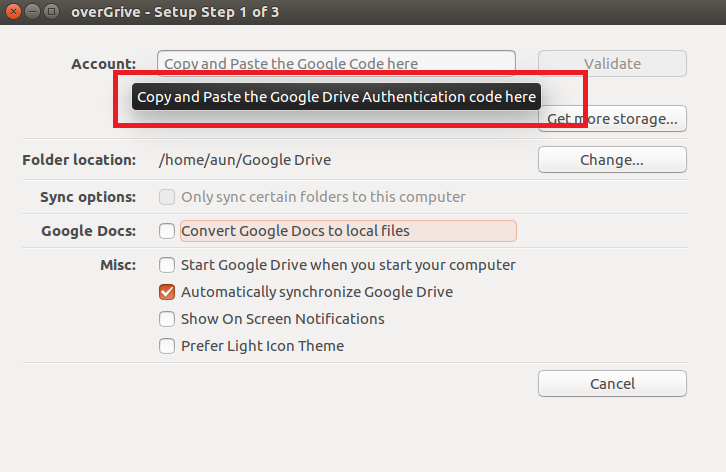Close the overGrive setup window

(x=13, y=11)
